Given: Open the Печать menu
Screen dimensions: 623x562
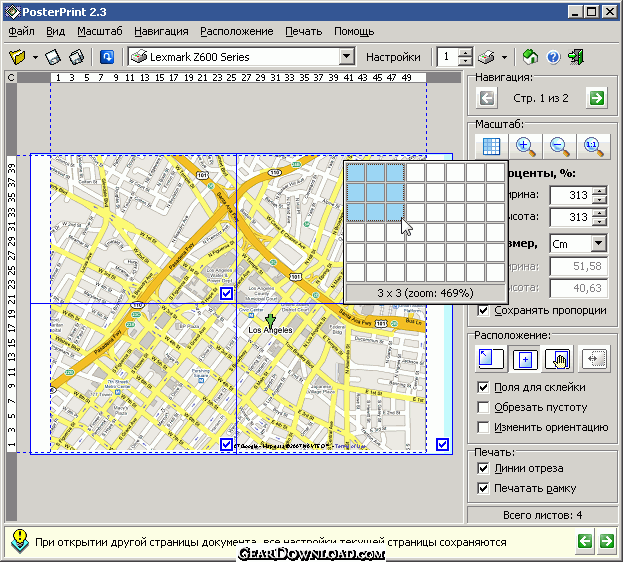Looking at the screenshot, I should tap(304, 31).
